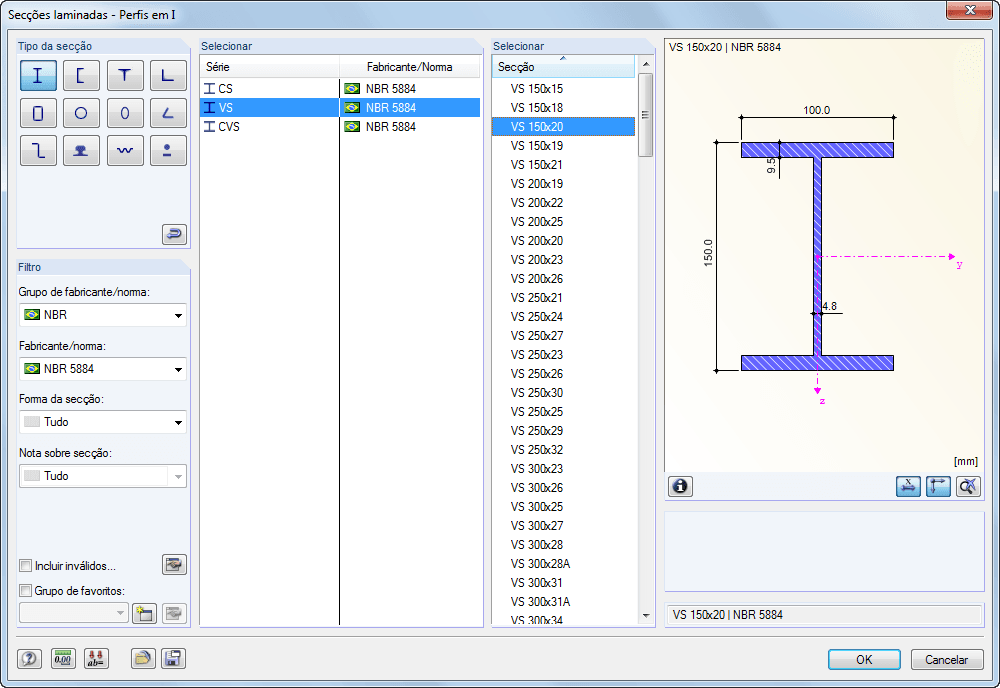Image resolution: width=1000 pixels, height=688 pixels.
Task: Select section VS 300x23
Action: (564, 469)
